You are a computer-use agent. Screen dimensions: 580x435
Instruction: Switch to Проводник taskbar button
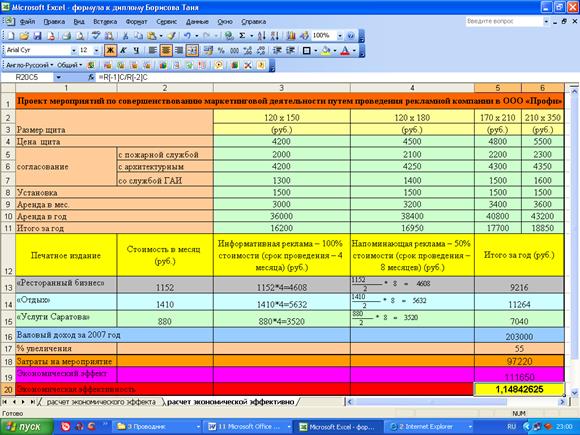(x=157, y=427)
